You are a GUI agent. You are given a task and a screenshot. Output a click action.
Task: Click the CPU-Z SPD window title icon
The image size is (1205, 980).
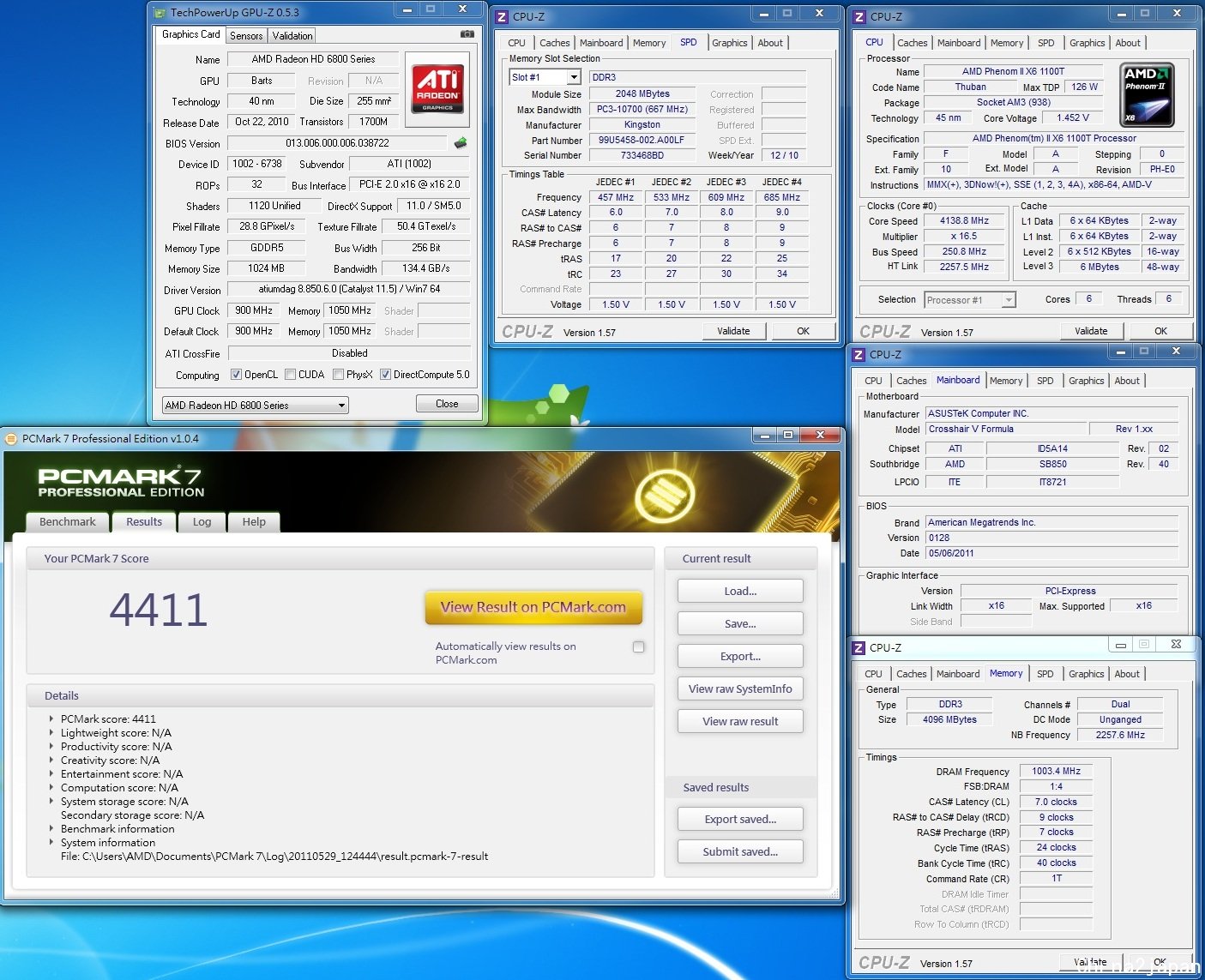(503, 16)
